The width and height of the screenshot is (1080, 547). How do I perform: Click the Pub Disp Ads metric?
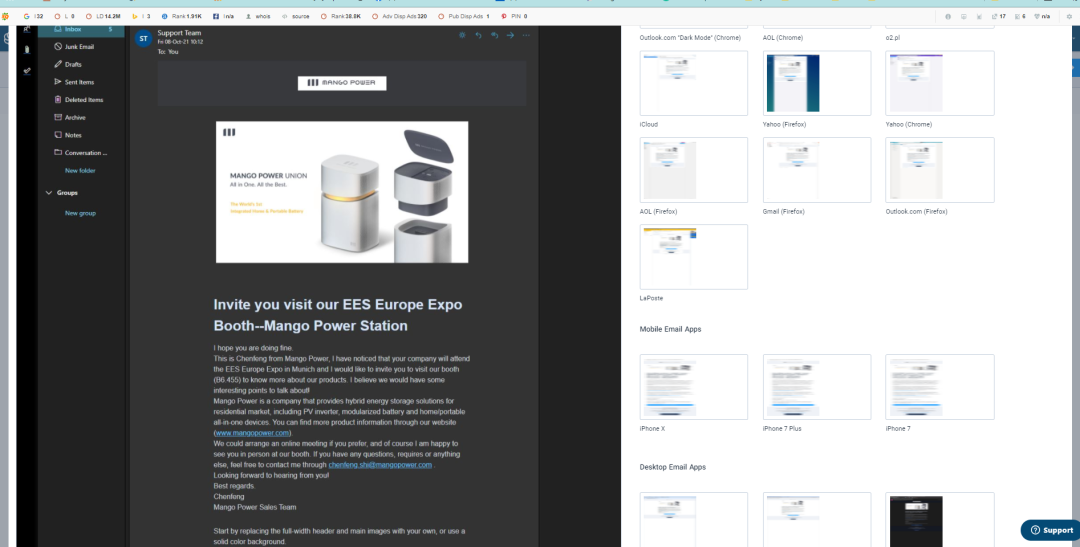pos(464,16)
